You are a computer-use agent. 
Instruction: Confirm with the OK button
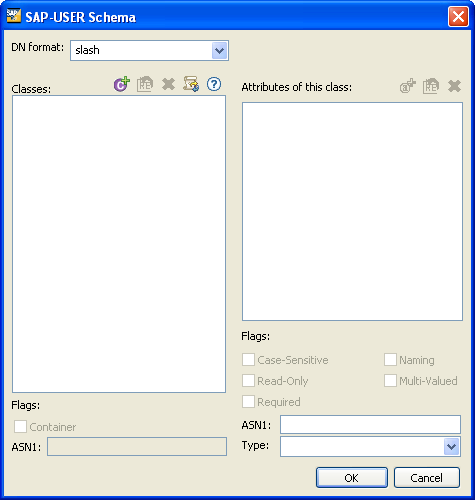(x=352, y=478)
